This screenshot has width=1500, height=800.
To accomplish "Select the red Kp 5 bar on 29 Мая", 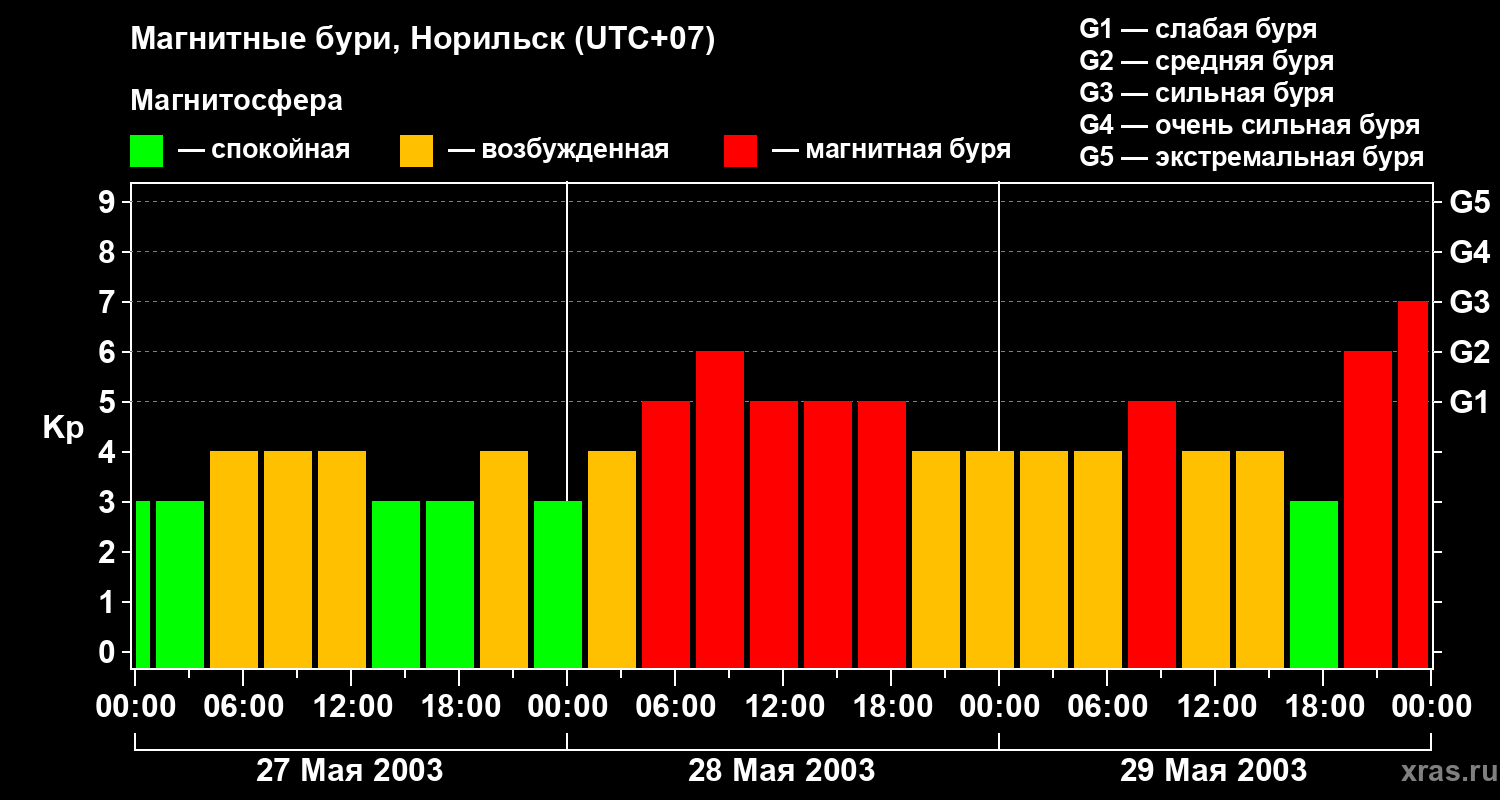I will click(1152, 534).
